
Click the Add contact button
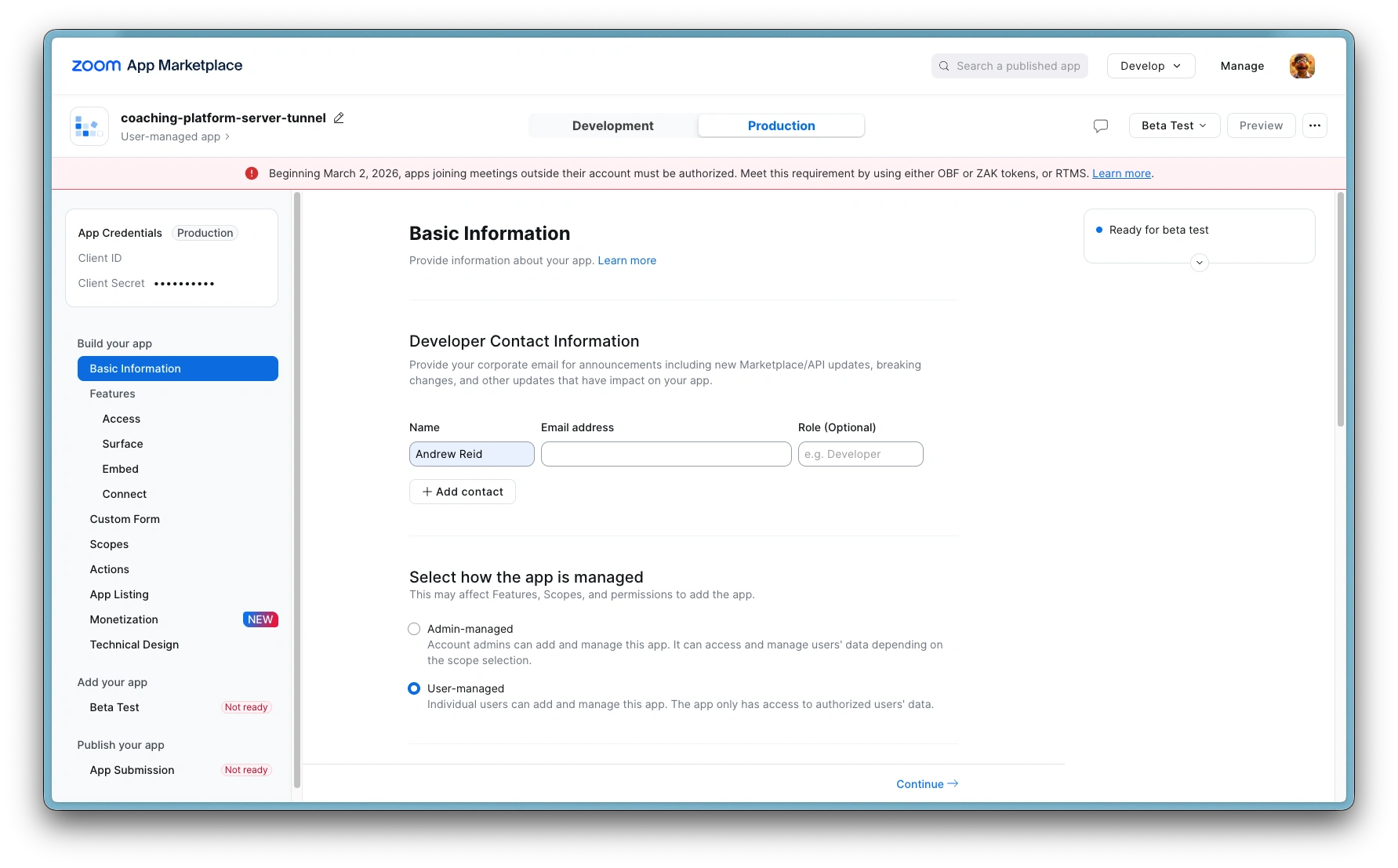462,492
